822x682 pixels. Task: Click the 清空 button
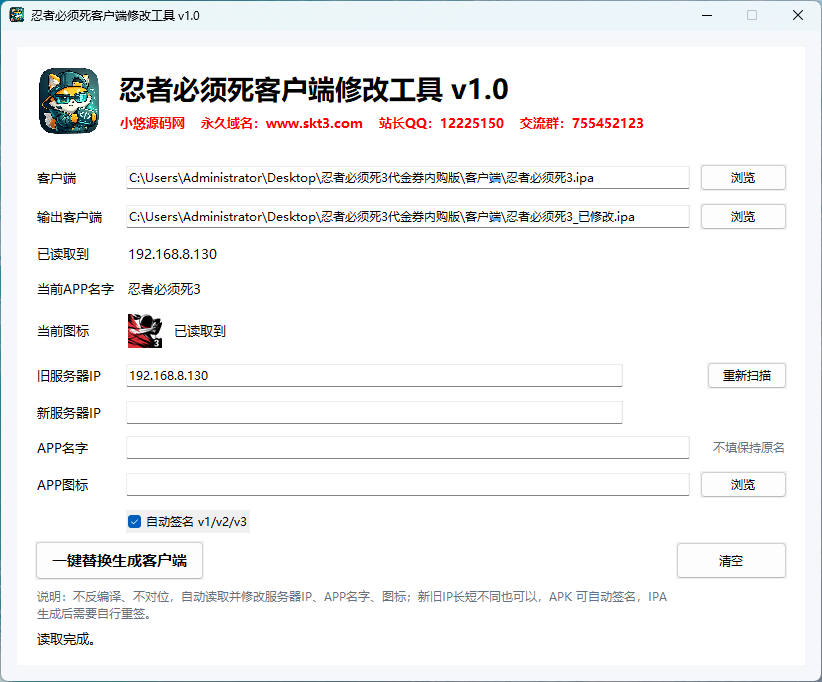tap(731, 560)
